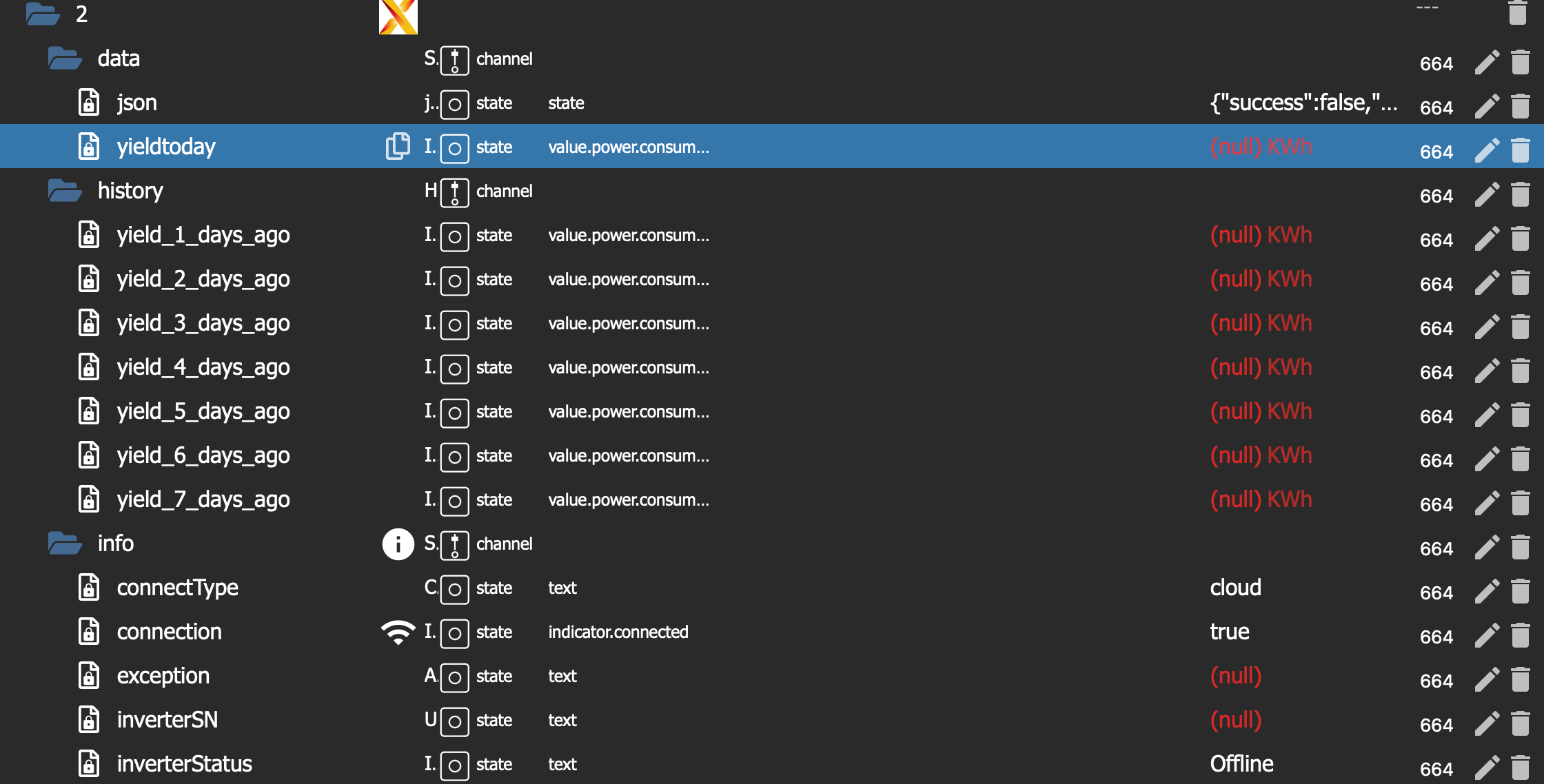Screen dimensions: 1544x784
Task: Click the cloud value of connectType
Action: click(1235, 588)
